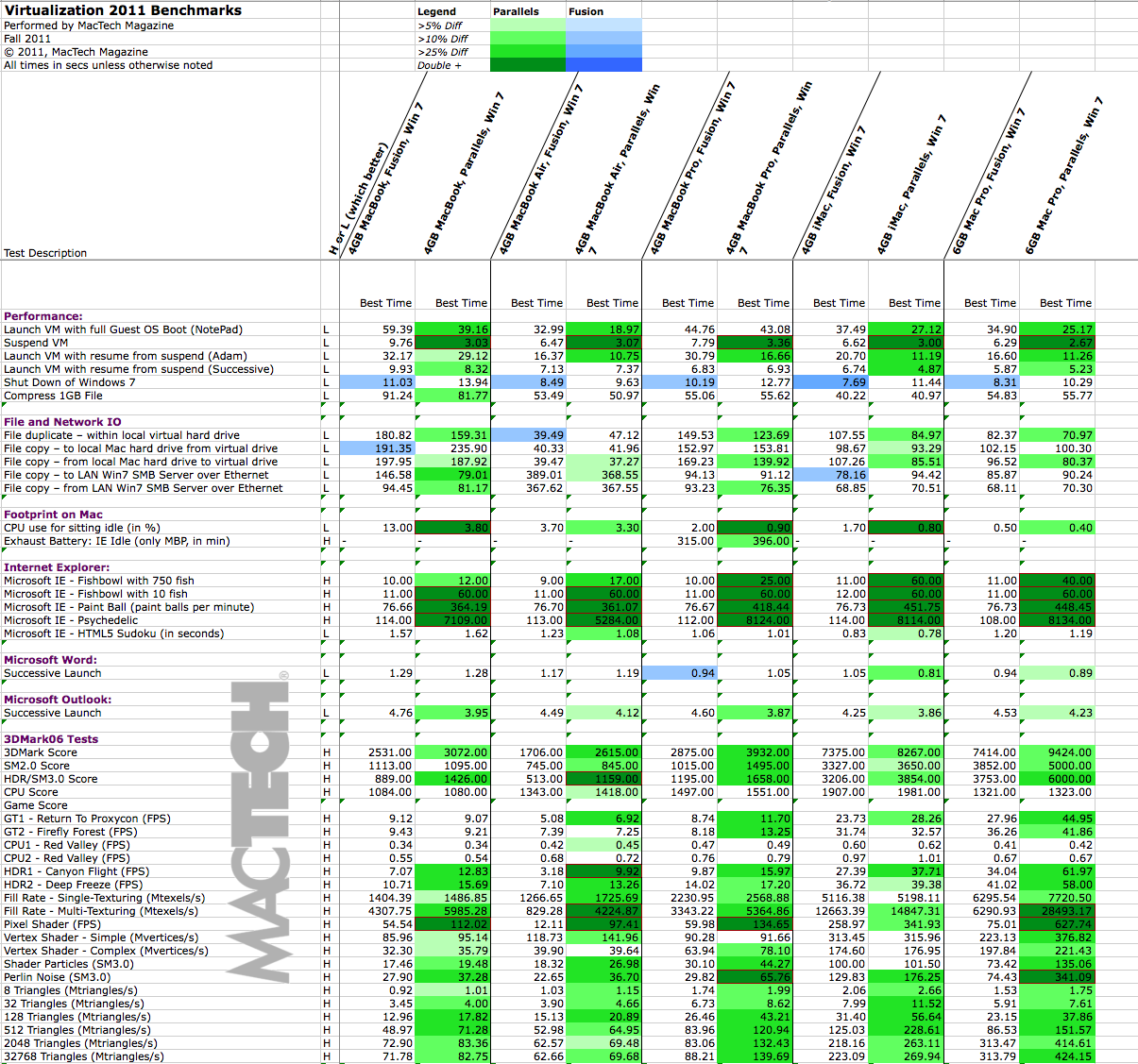
Task: Select the Parallels legend column header
Action: 516,11
